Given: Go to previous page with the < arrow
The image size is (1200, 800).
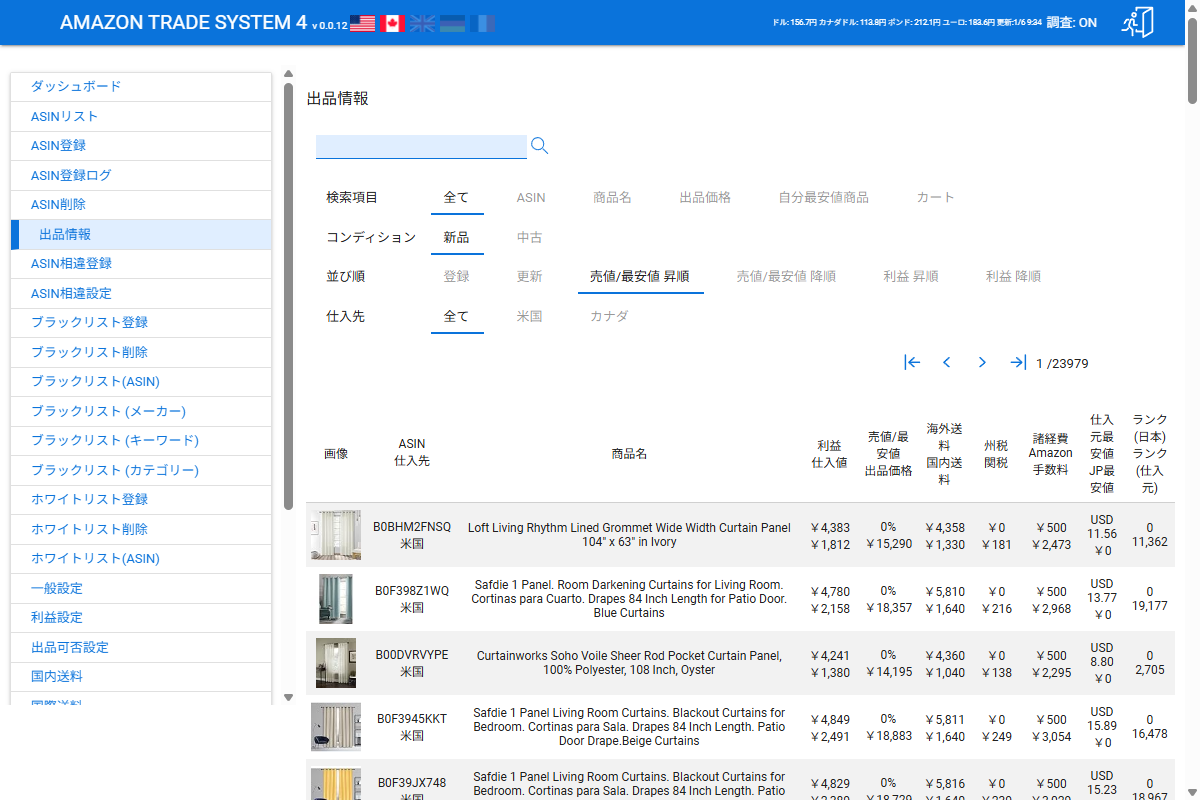Looking at the screenshot, I should click(946, 362).
